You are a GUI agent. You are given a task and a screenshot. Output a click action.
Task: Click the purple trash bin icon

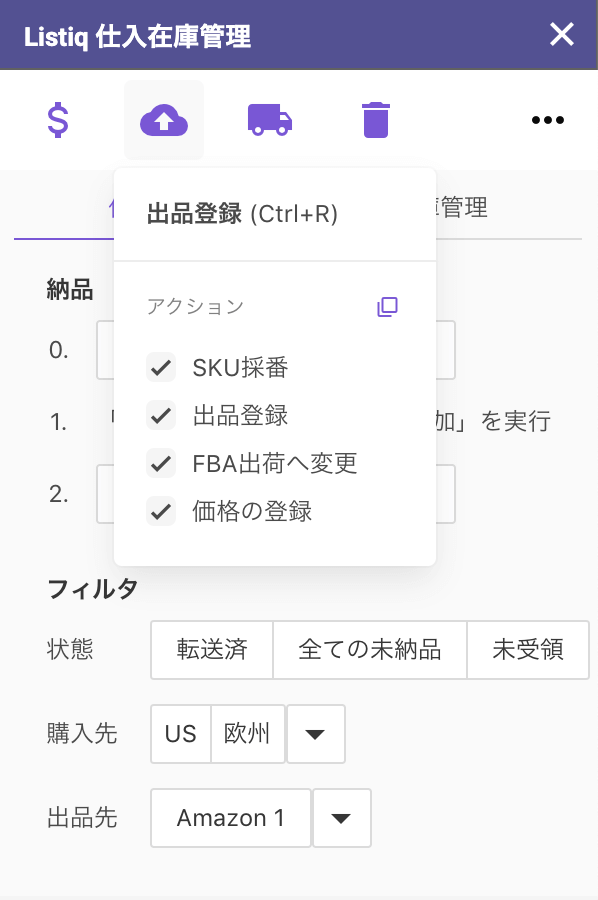(x=376, y=120)
